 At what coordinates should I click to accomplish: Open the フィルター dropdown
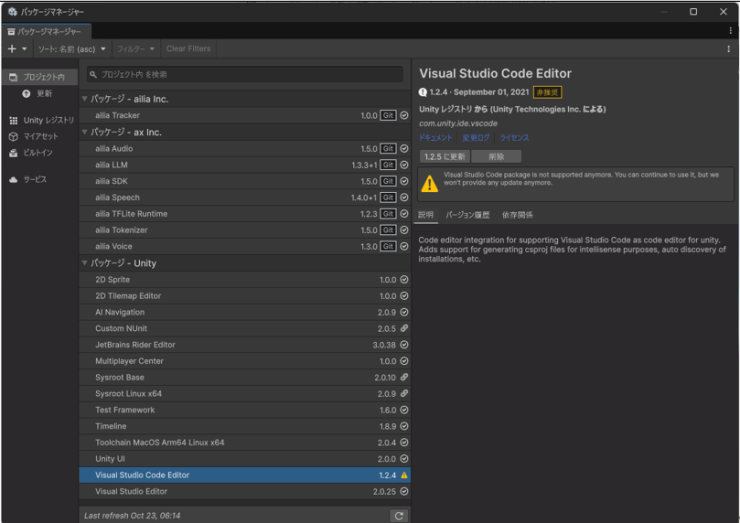point(135,48)
